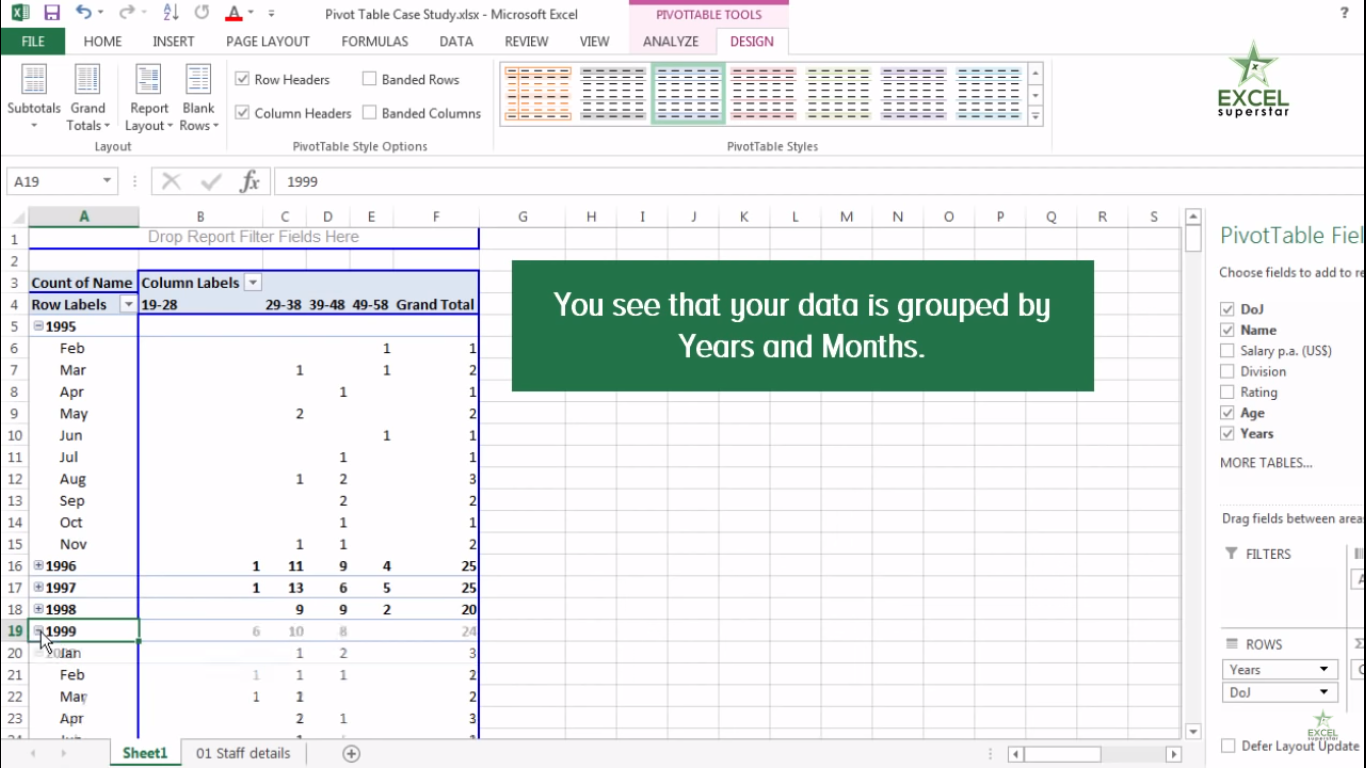Add a new sheet with plus icon
This screenshot has width=1366, height=768.
tap(351, 754)
